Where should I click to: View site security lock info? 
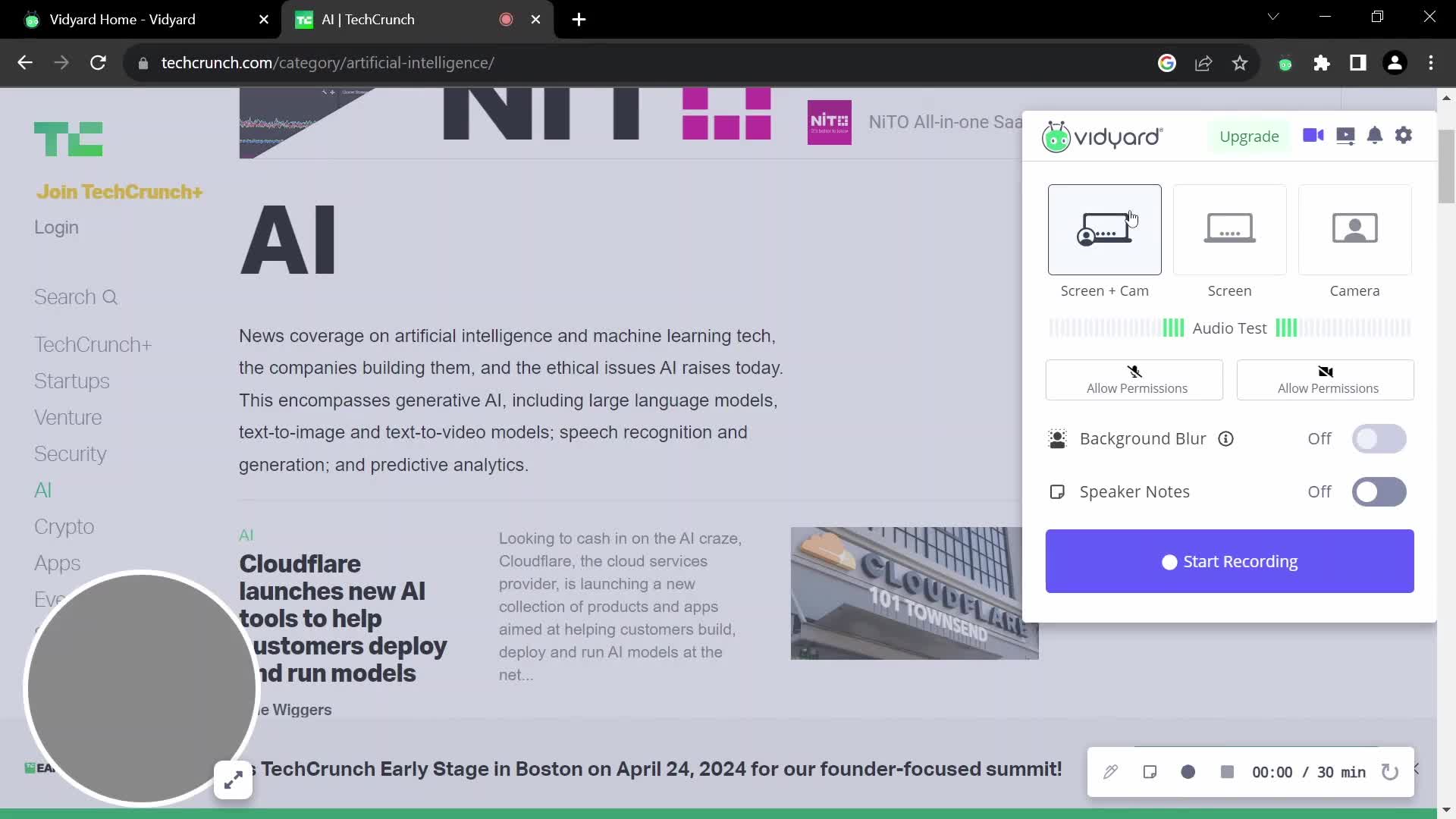[x=143, y=64]
